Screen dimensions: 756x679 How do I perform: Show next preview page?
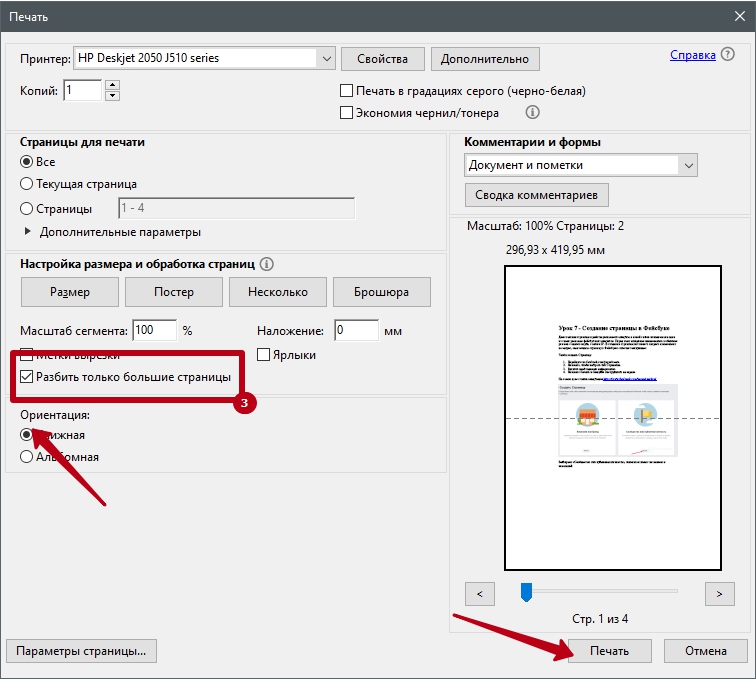tap(719, 593)
